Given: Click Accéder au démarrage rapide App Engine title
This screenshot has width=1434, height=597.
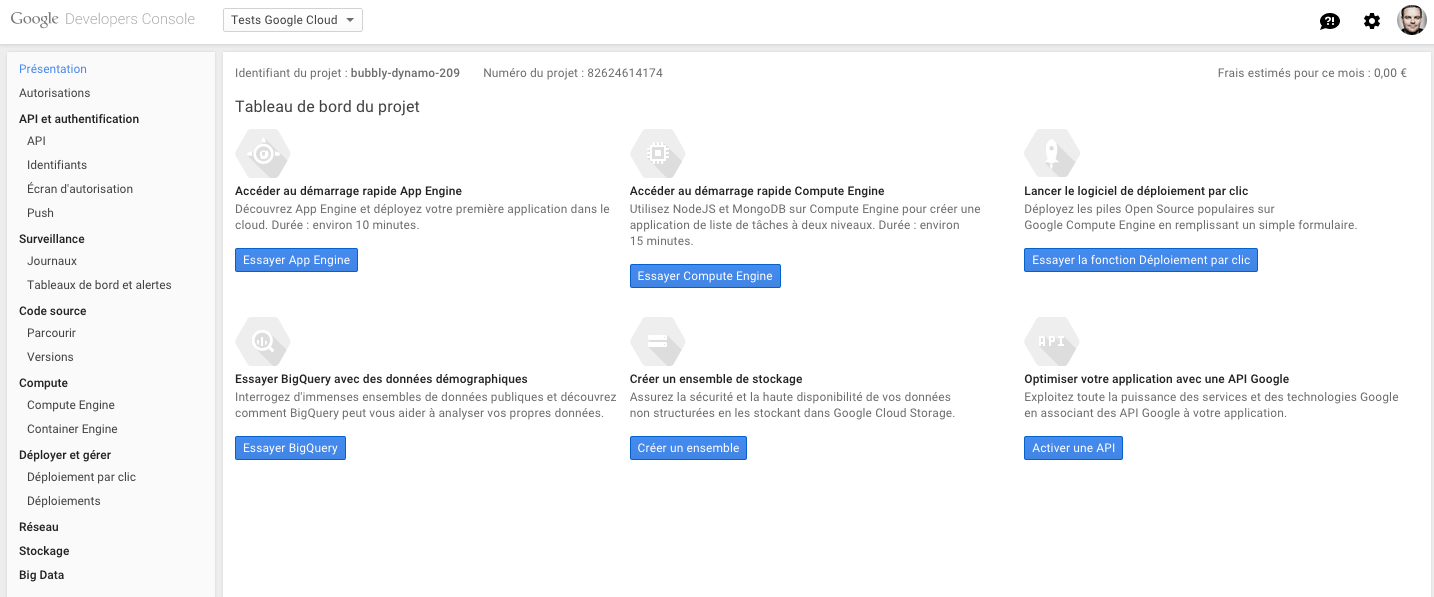Looking at the screenshot, I should coord(348,191).
